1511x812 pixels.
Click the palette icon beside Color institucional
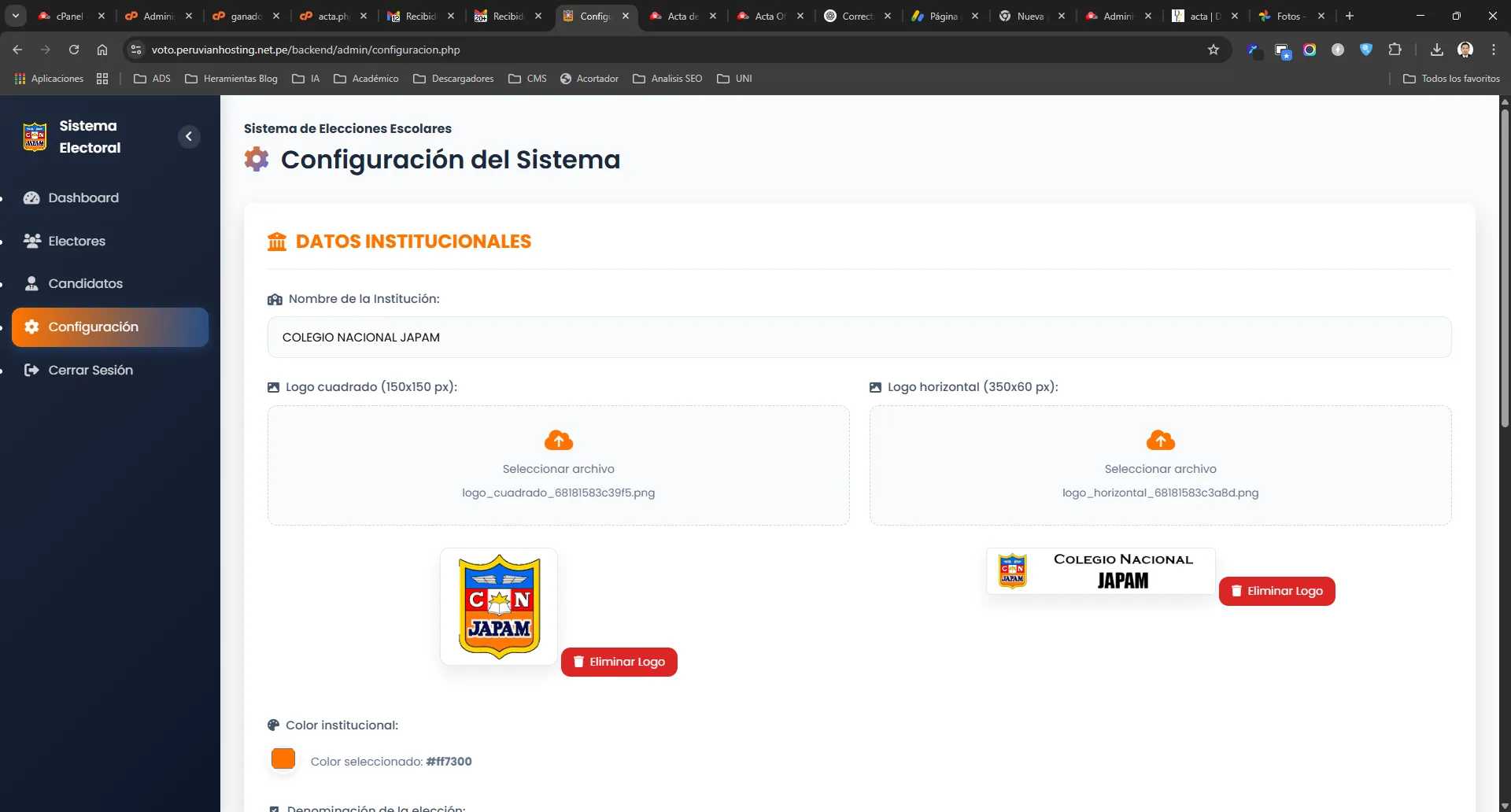coord(273,725)
